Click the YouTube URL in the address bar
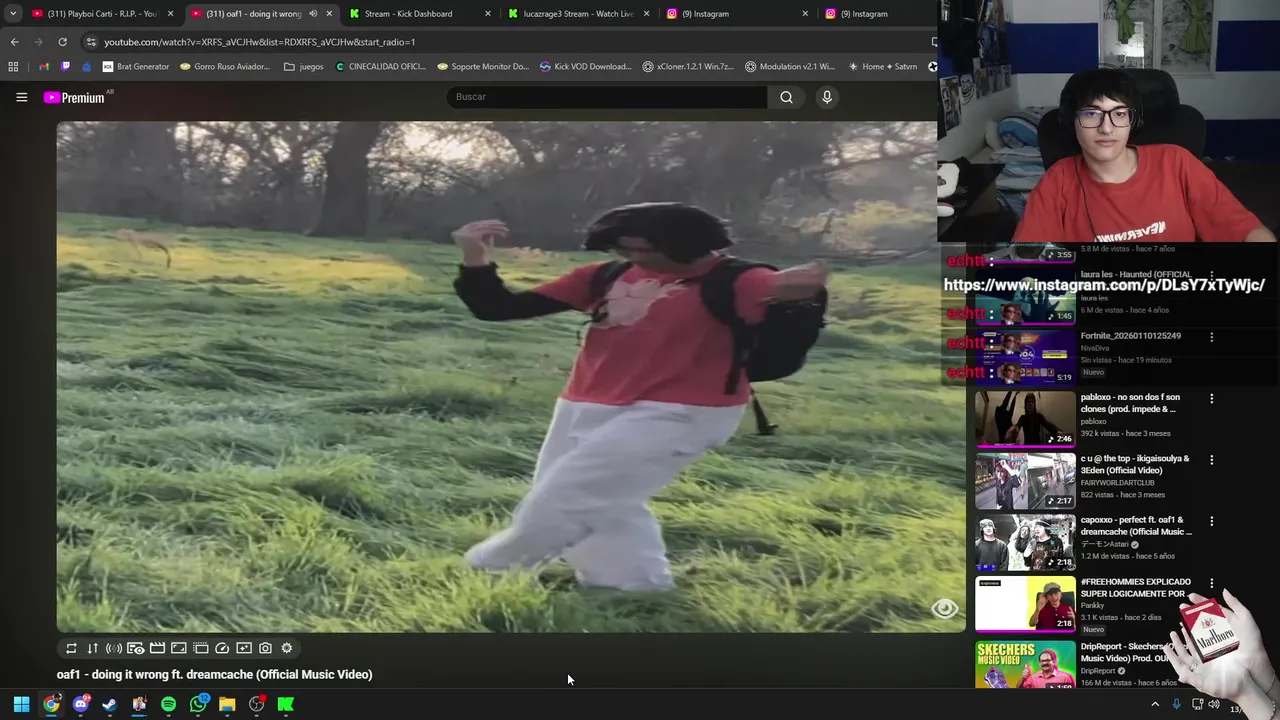Viewport: 1280px width, 720px height. [x=259, y=42]
